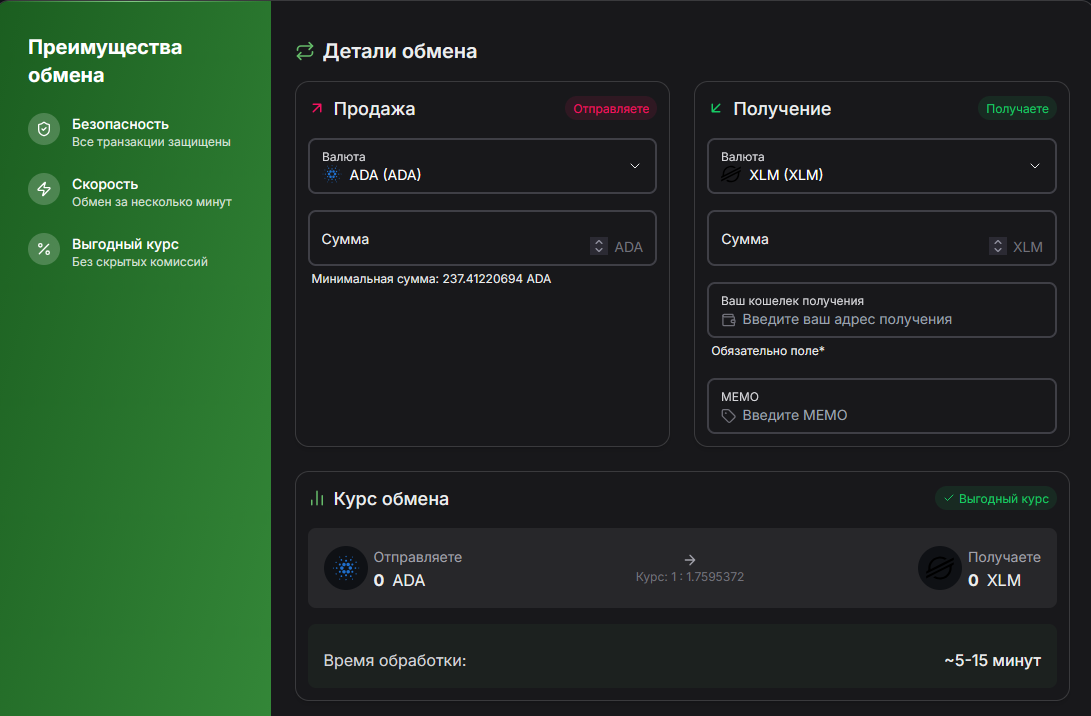
Task: Click the shield icon next to Безопасность
Action: (x=44, y=129)
